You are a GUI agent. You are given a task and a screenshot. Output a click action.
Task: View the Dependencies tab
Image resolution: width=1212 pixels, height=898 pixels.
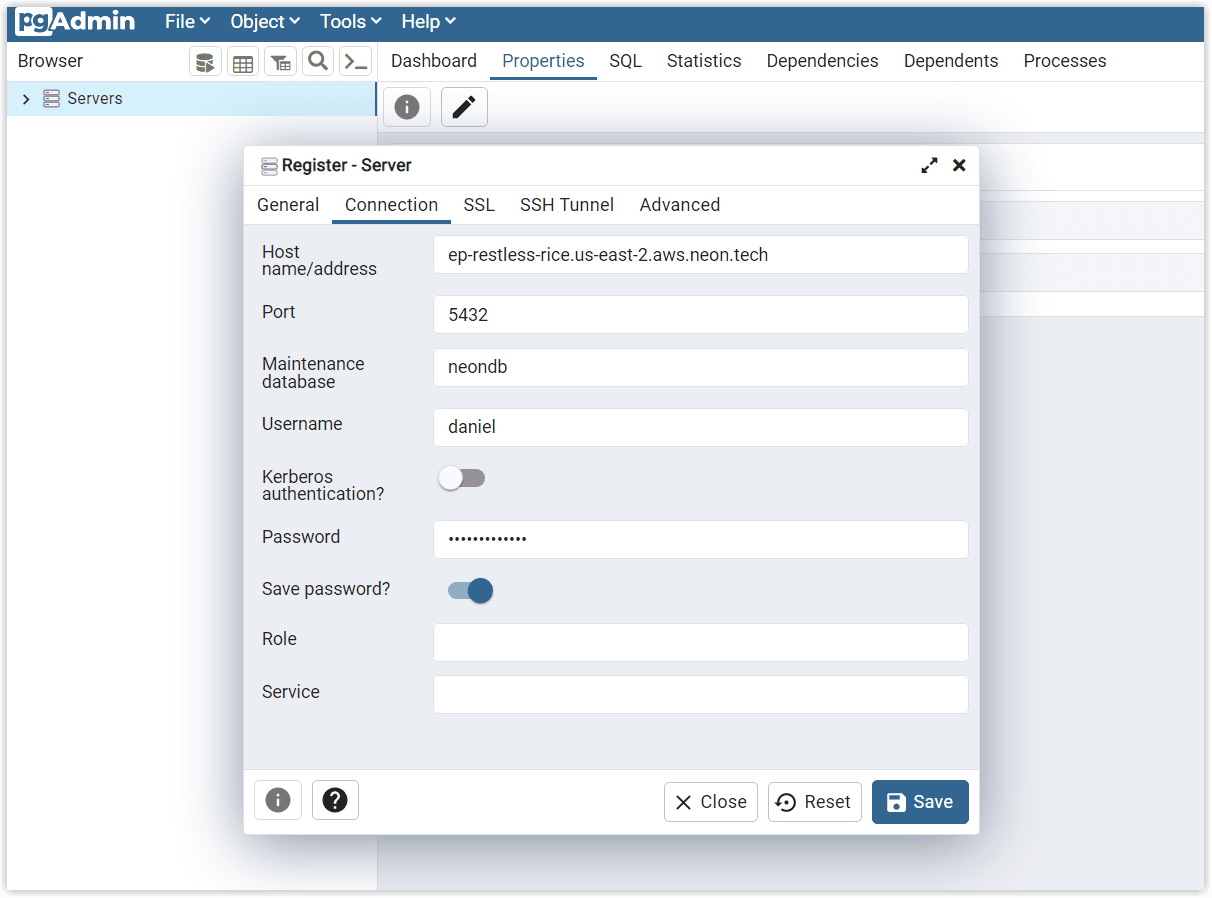(x=823, y=61)
